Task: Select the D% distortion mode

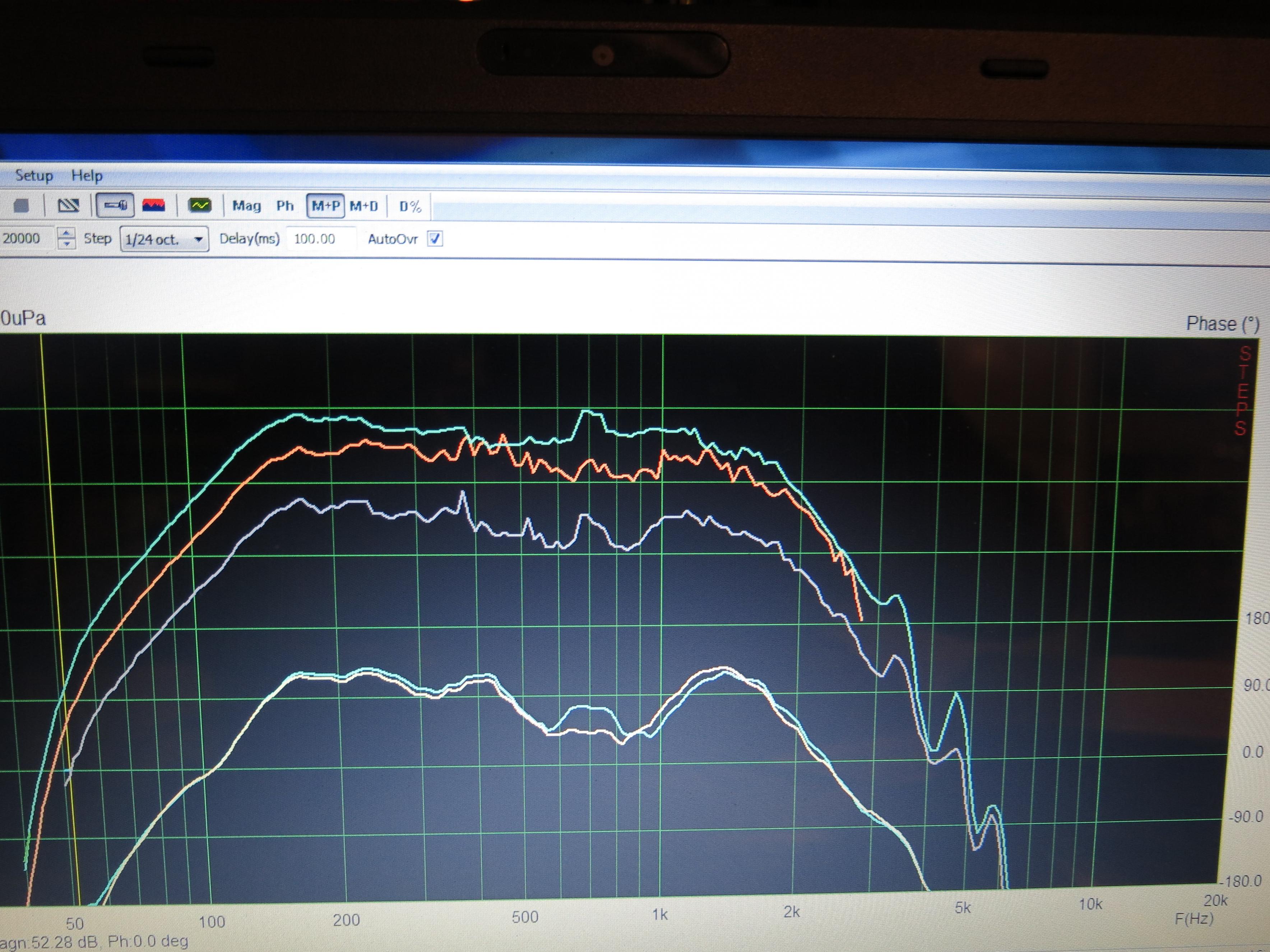Action: tap(410, 206)
